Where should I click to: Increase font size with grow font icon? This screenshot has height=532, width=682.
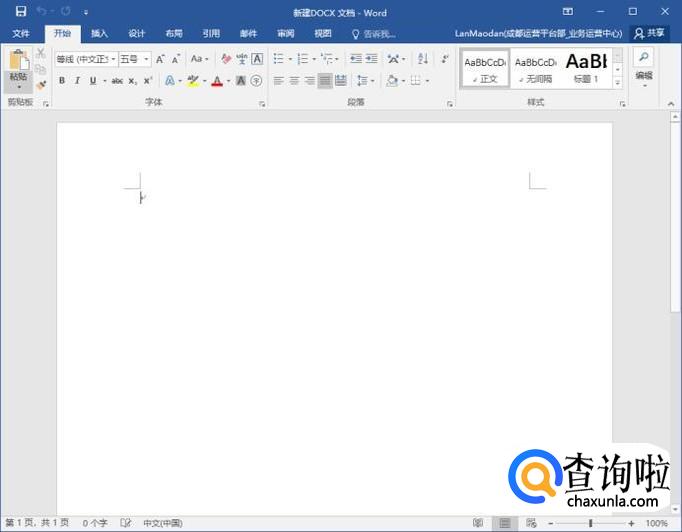[x=160, y=59]
